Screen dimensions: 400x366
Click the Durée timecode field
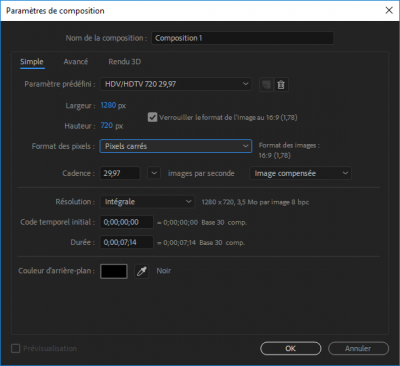pos(127,242)
